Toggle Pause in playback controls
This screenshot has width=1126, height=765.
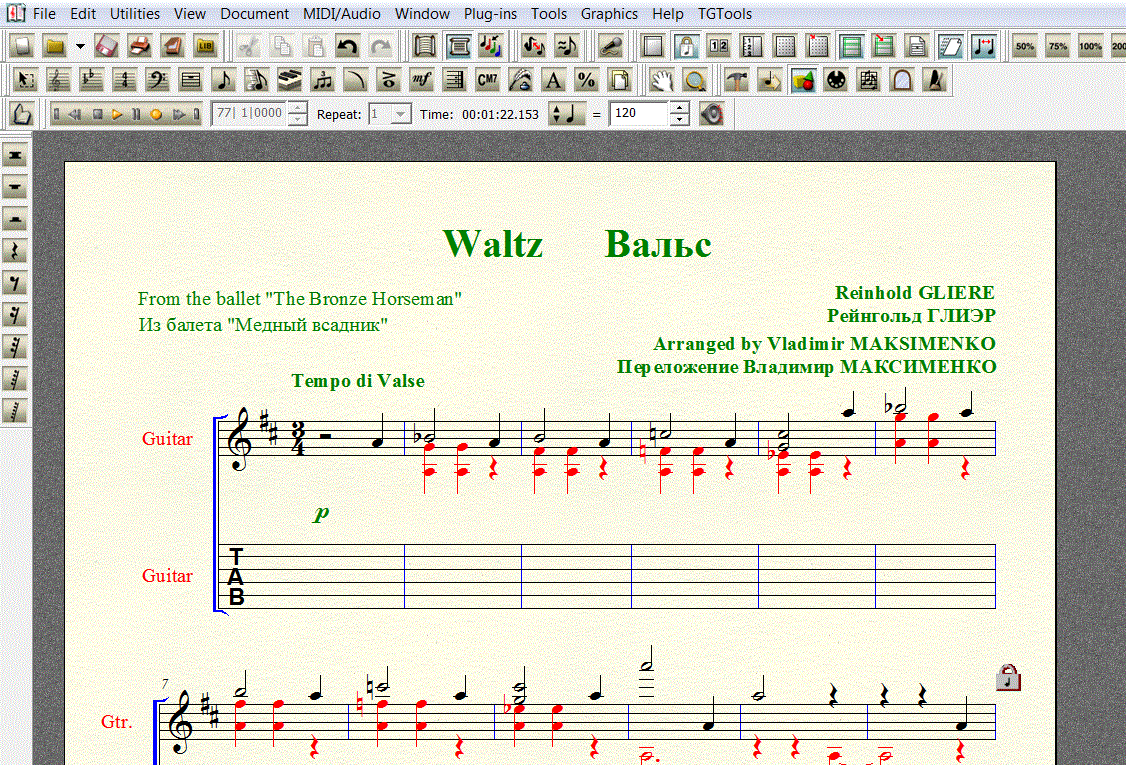136,114
